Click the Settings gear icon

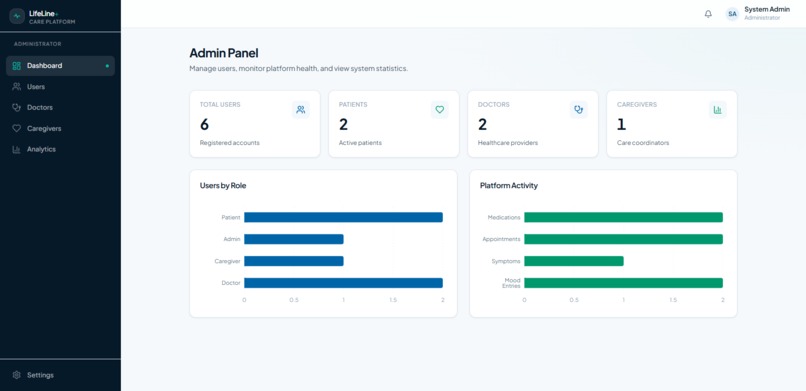[x=16, y=375]
